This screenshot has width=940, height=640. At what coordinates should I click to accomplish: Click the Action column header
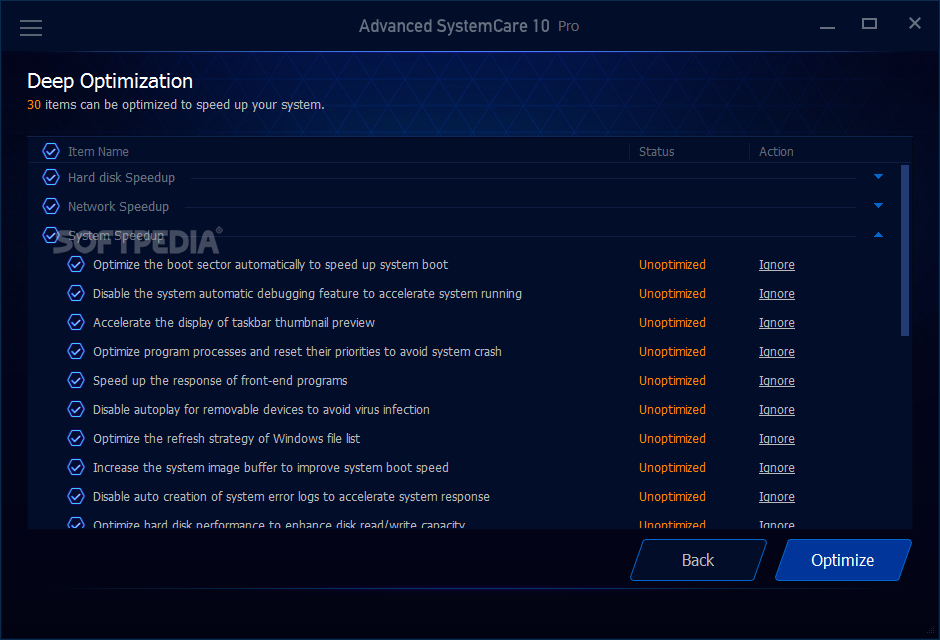776,152
